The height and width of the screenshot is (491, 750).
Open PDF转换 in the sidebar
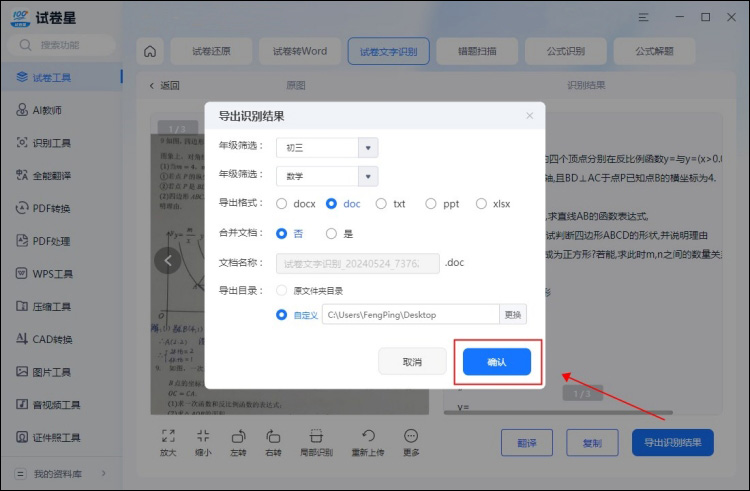coord(61,208)
